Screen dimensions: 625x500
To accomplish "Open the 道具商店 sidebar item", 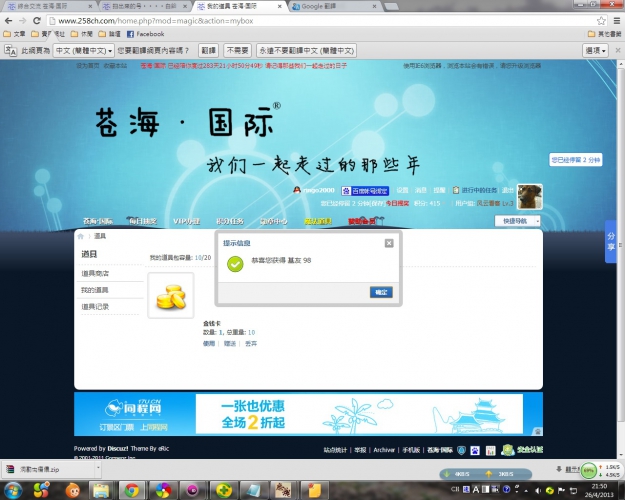I will (95, 273).
